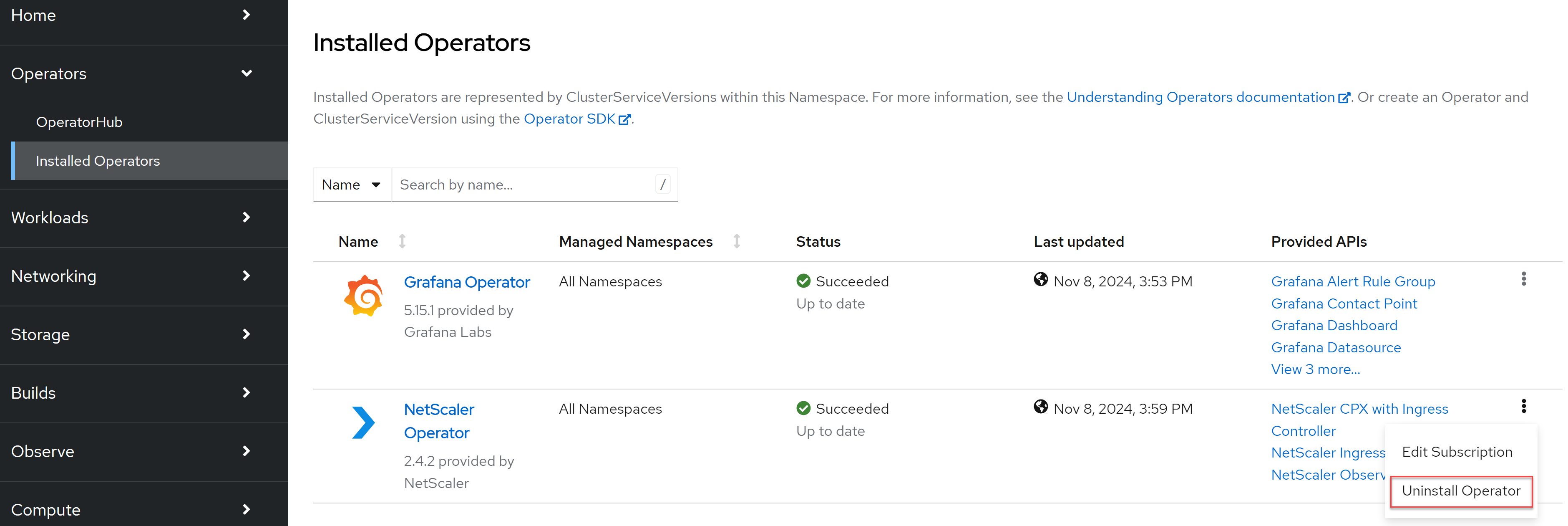
Task: Sort by Managed Namespaces column arrows
Action: click(737, 241)
